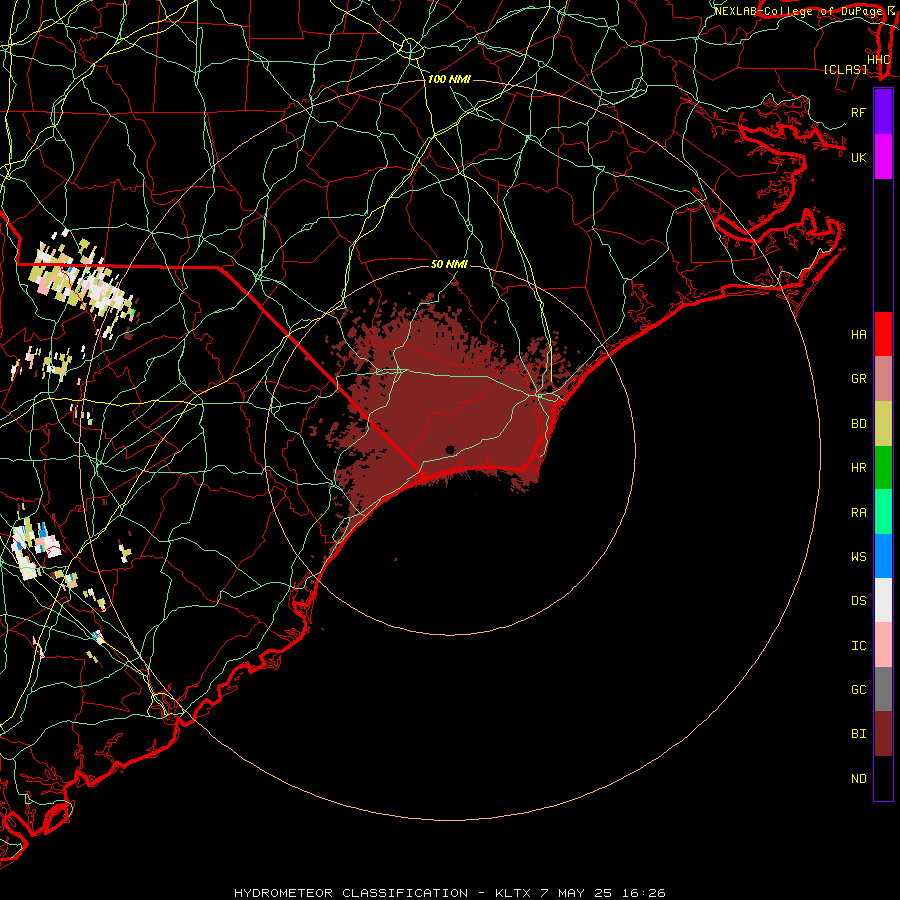Click the HR green legend swatch
Image resolution: width=900 pixels, height=900 pixels.
(883, 468)
